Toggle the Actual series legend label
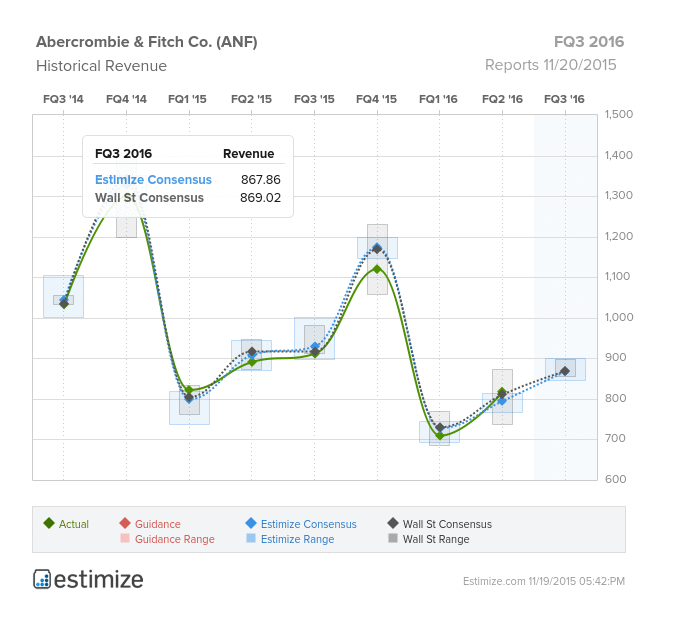Viewport: 675px width, 620px height. (74, 524)
